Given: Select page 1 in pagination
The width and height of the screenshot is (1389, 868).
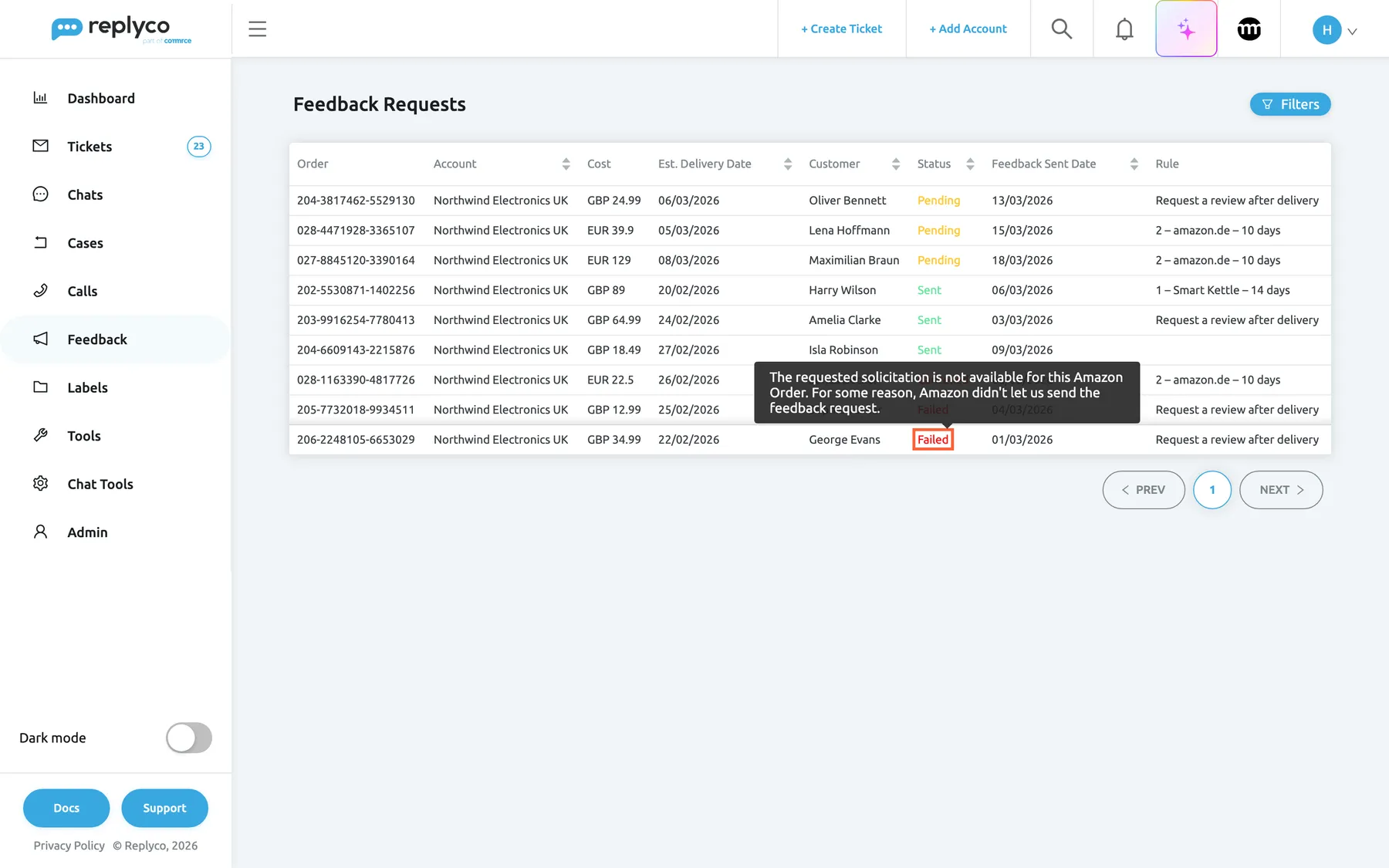Looking at the screenshot, I should point(1212,490).
